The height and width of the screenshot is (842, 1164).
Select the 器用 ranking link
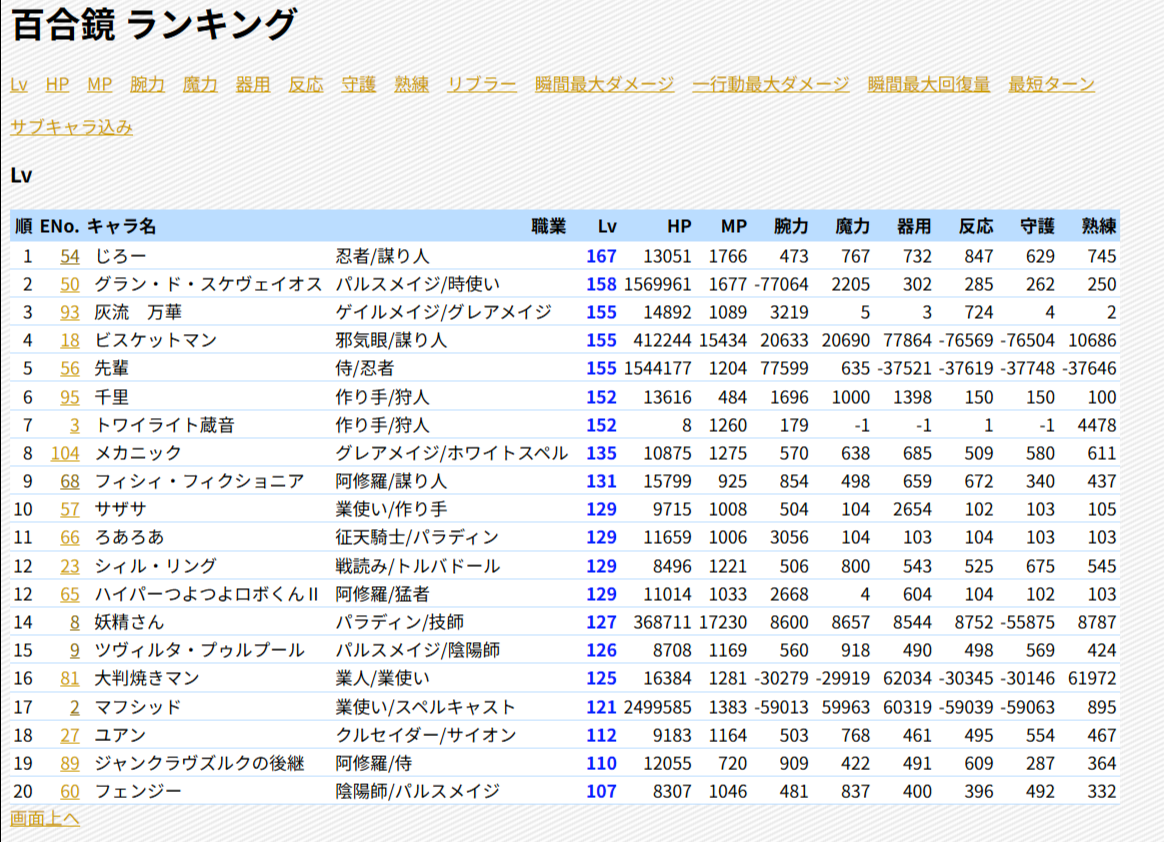coord(253,84)
